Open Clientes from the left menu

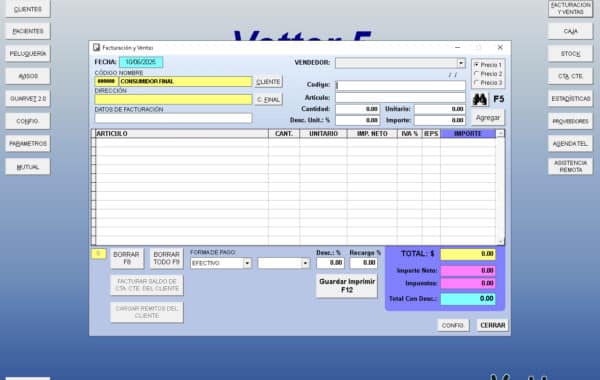28,9
